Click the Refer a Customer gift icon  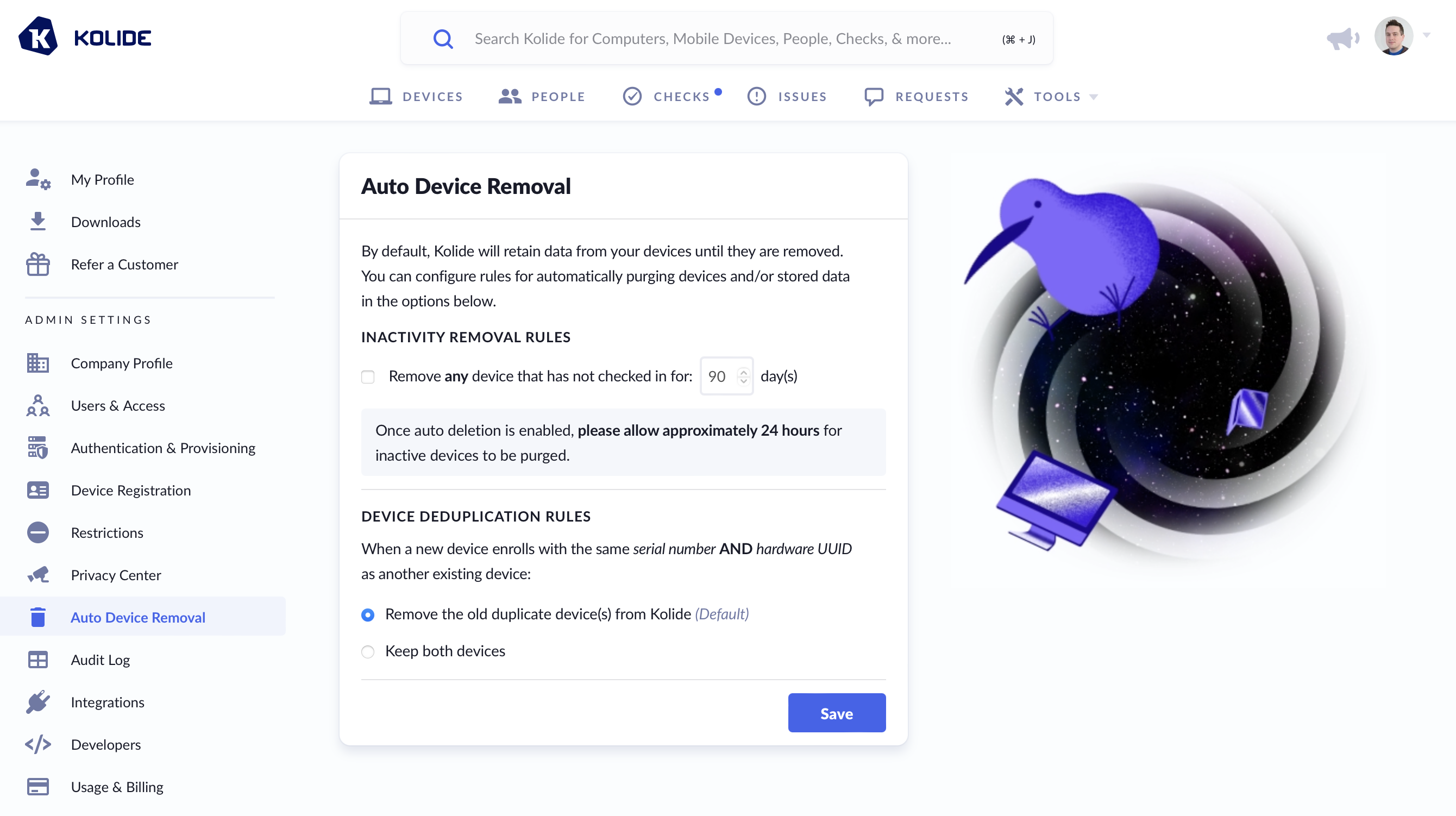38,264
